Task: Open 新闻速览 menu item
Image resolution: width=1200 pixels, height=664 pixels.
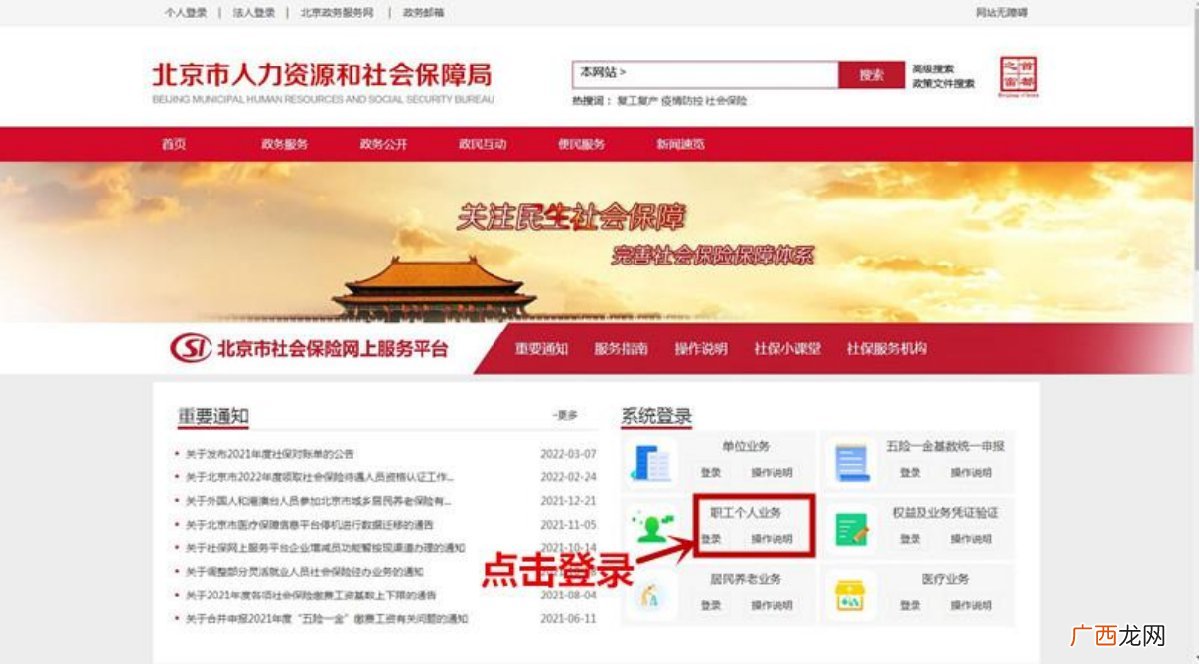Action: click(x=681, y=144)
